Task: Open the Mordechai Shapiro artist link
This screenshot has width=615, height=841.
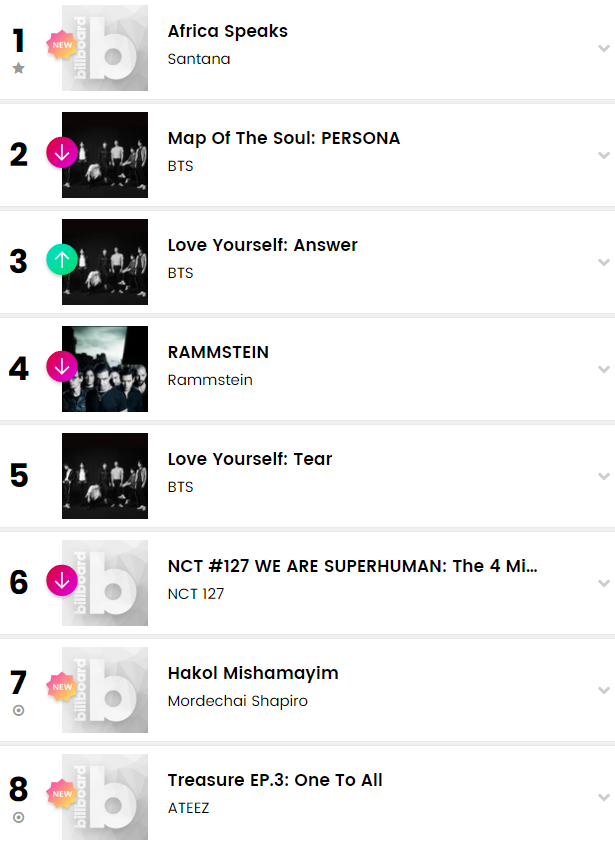Action: point(238,701)
